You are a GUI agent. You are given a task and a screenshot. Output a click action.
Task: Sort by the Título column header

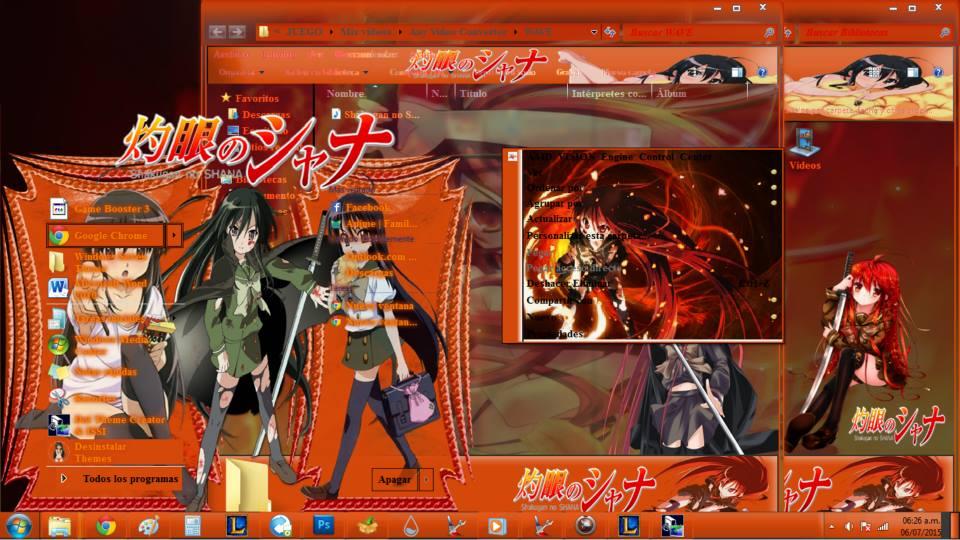[x=473, y=93]
